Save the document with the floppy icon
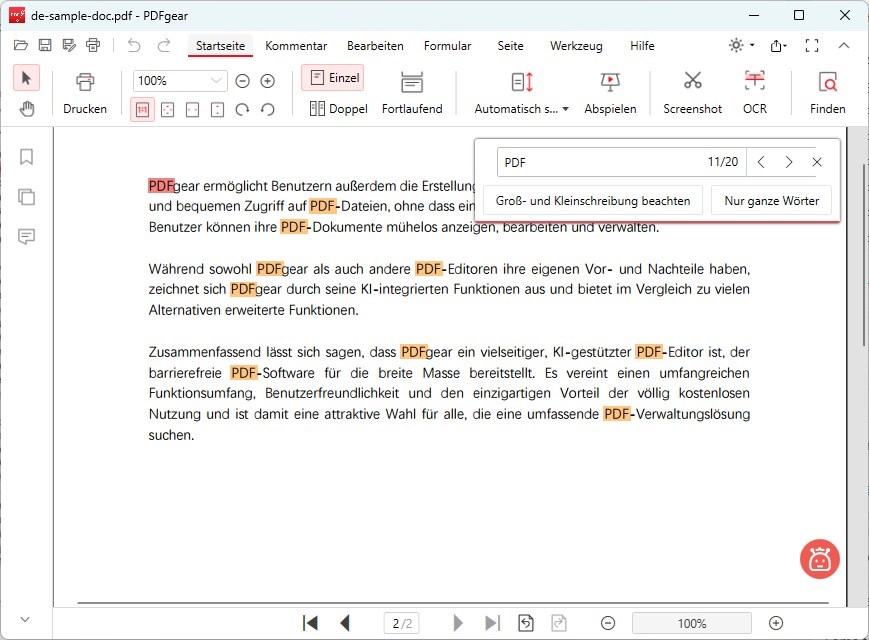This screenshot has height=640, width=869. [x=45, y=45]
